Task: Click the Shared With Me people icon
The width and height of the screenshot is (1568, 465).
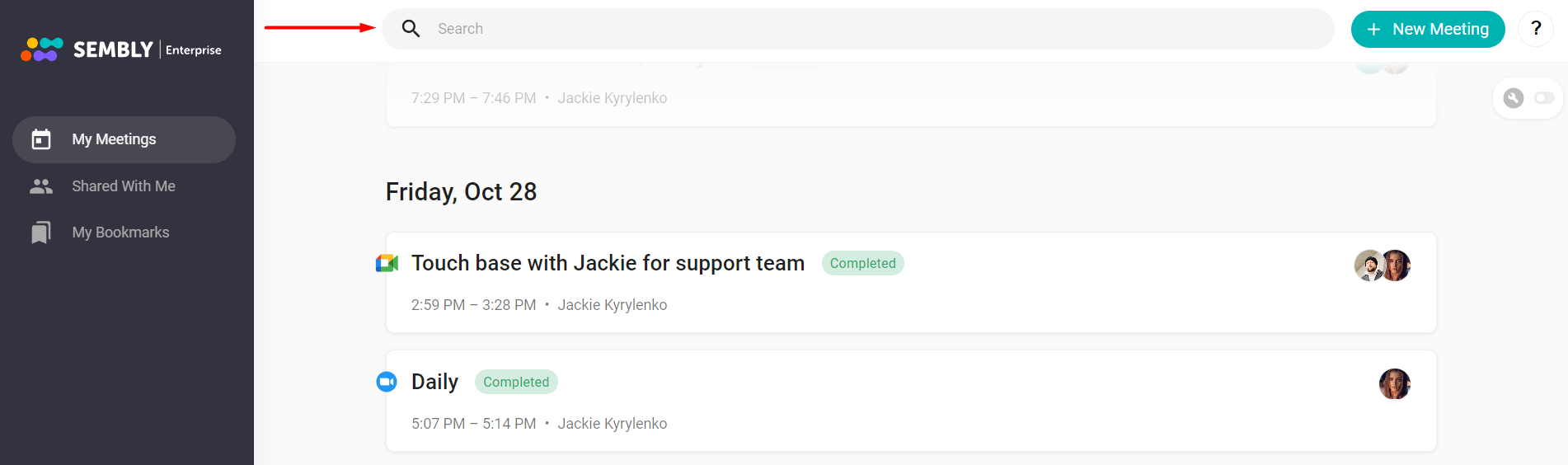Action: [x=41, y=186]
